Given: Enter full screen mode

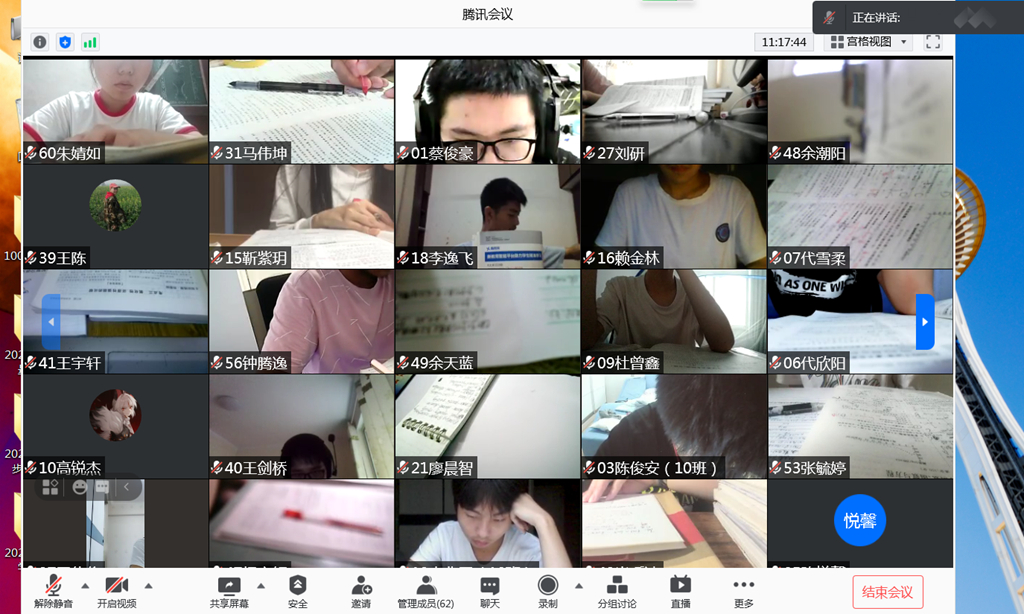Looking at the screenshot, I should pos(933,42).
